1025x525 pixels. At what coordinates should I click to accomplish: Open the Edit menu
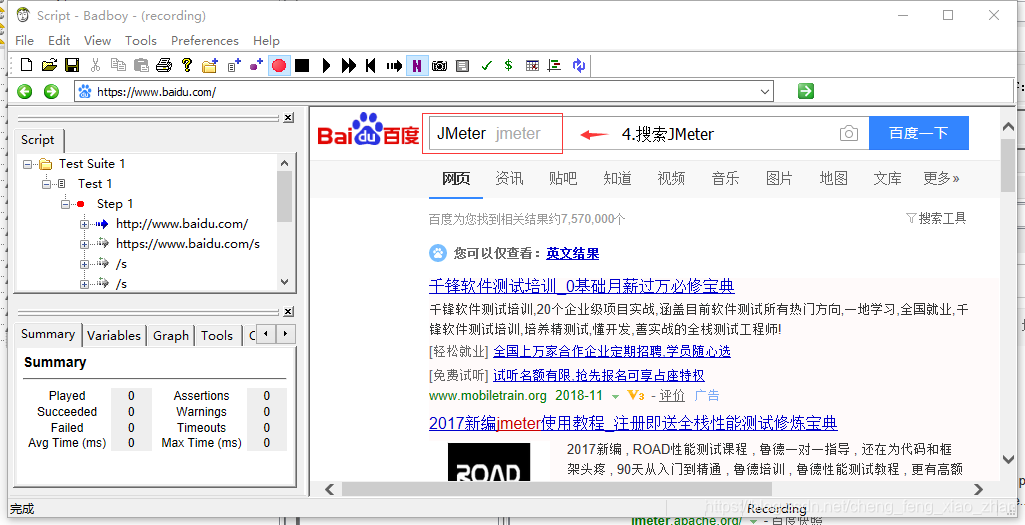pyautogui.click(x=59, y=41)
